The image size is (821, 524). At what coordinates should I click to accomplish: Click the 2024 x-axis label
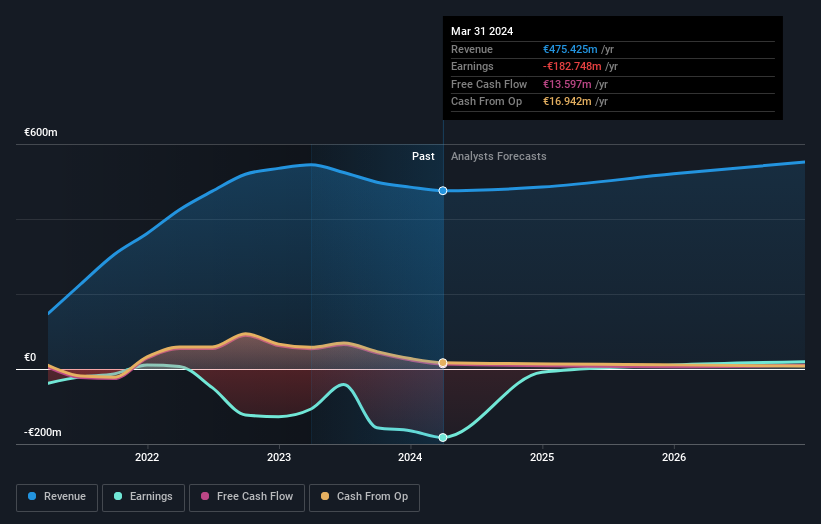pos(410,457)
